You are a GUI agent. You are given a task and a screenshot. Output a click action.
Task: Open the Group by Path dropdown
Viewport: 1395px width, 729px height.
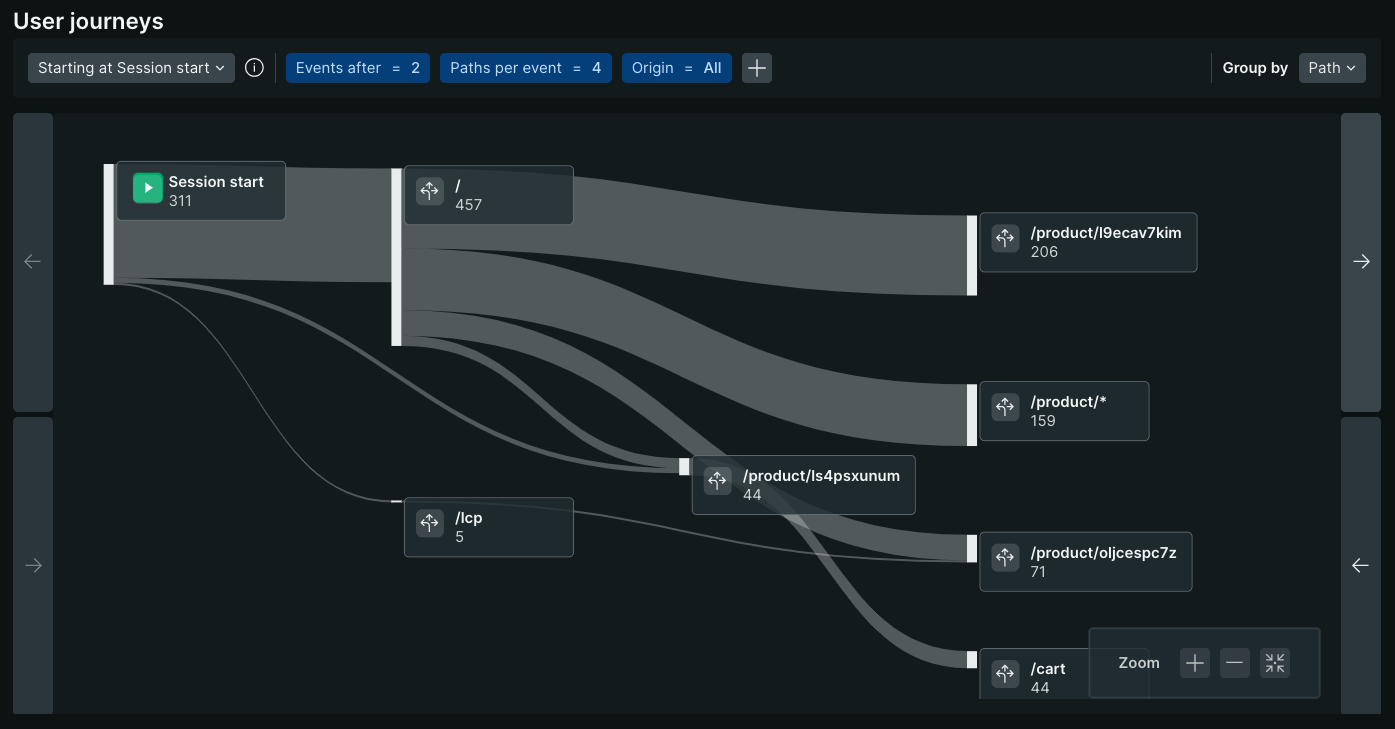point(1331,67)
